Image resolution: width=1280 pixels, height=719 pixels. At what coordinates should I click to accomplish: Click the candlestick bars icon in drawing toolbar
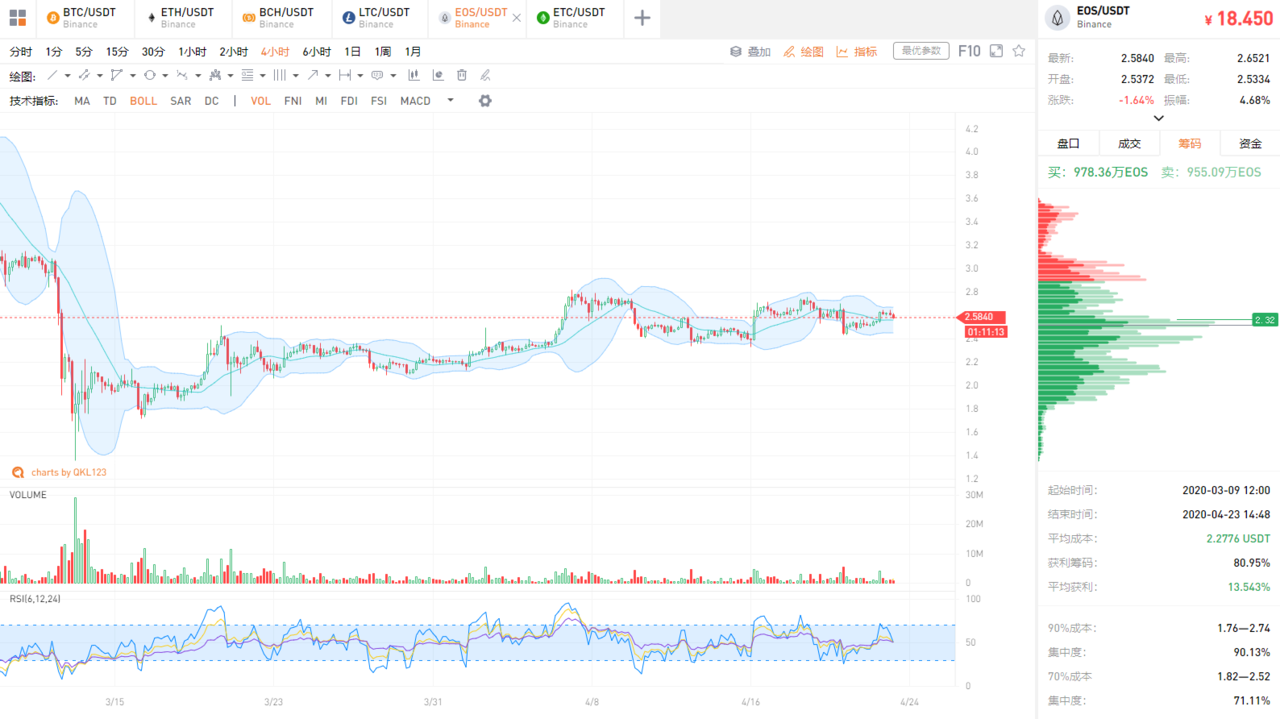pos(414,75)
